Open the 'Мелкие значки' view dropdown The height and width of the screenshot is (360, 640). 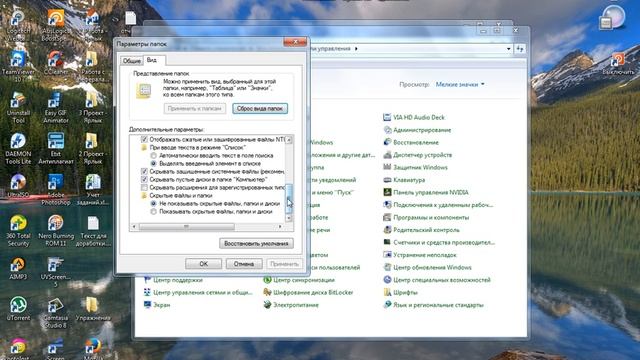(460, 84)
